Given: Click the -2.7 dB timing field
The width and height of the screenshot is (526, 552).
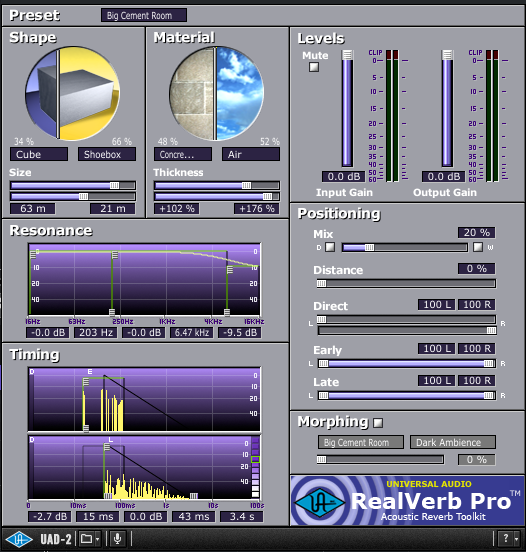Looking at the screenshot, I should tap(50, 517).
